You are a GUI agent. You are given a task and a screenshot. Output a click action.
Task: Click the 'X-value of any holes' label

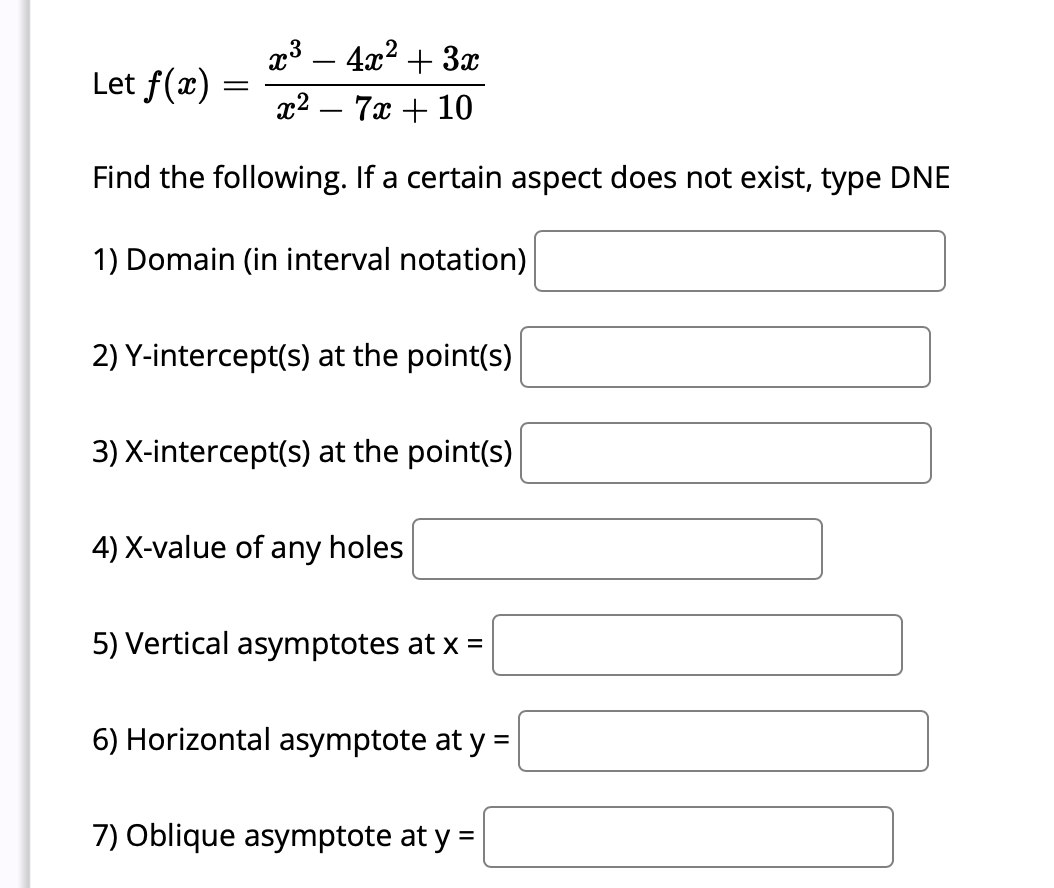click(x=246, y=547)
